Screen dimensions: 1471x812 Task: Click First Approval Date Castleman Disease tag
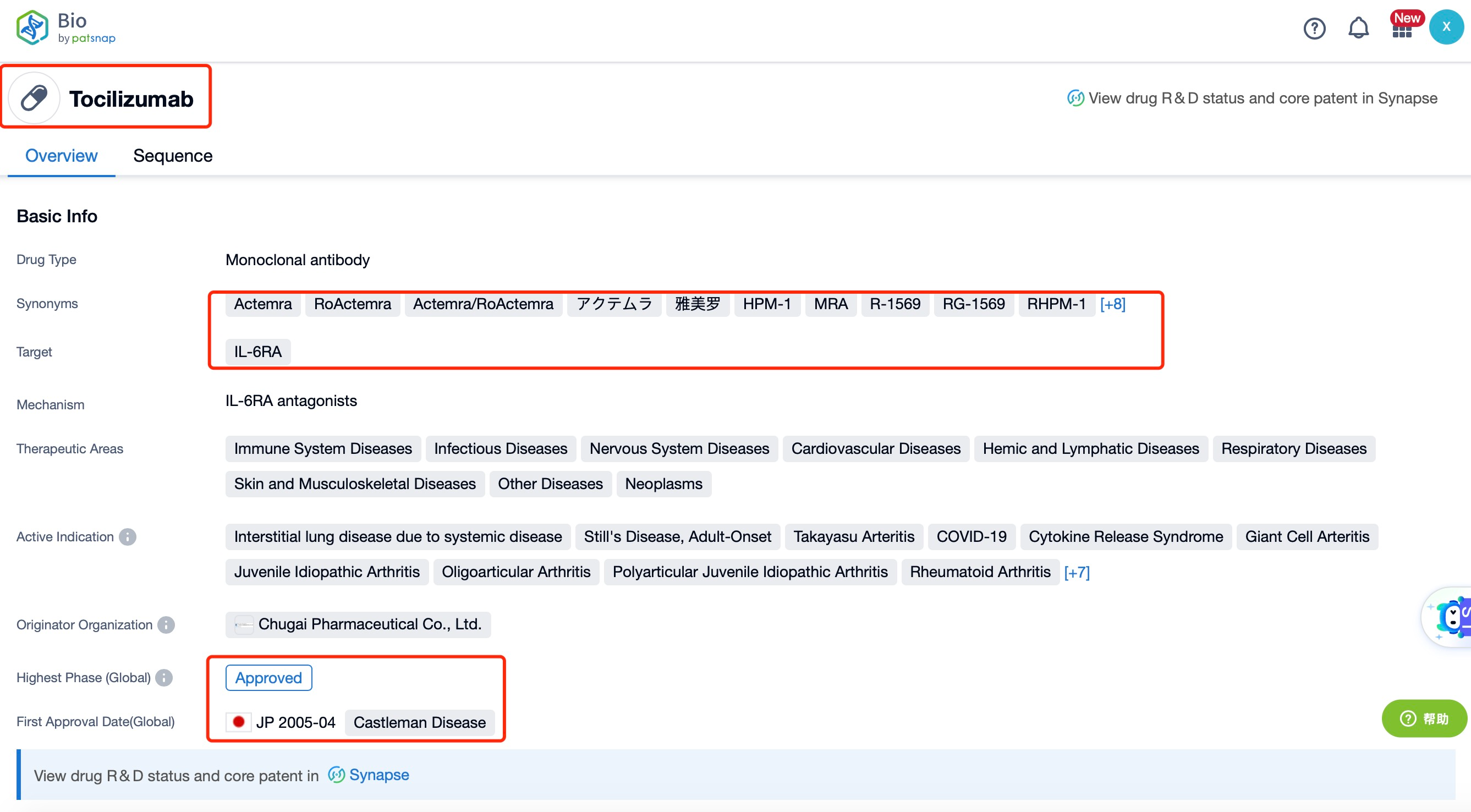point(419,721)
